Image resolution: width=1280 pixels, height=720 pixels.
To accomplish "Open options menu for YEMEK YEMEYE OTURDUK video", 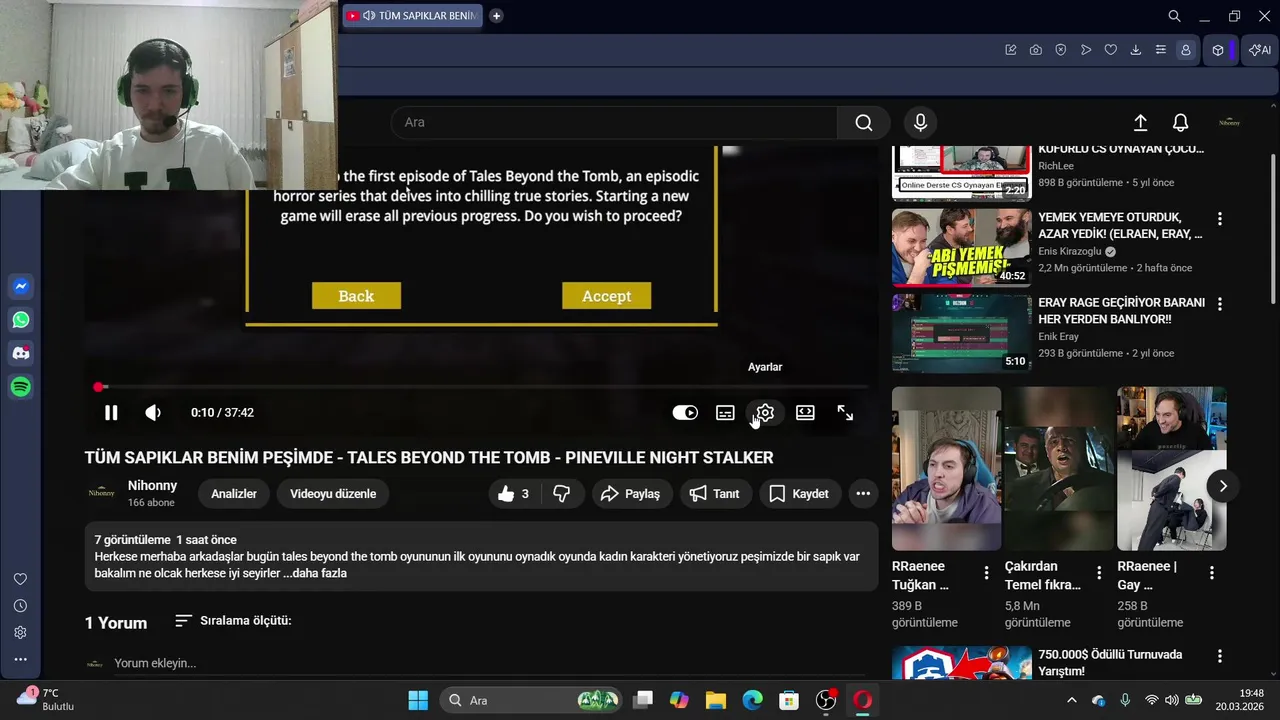I will pos(1220,218).
